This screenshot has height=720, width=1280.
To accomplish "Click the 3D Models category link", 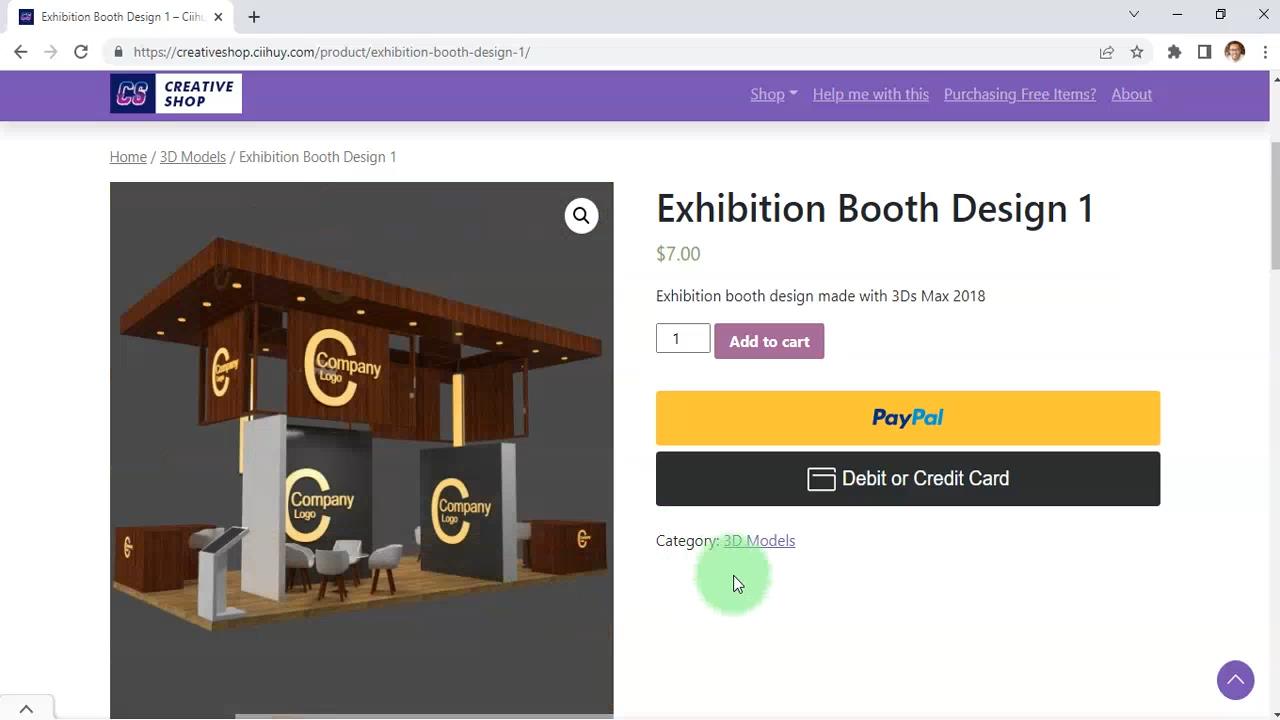I will pos(759,541).
